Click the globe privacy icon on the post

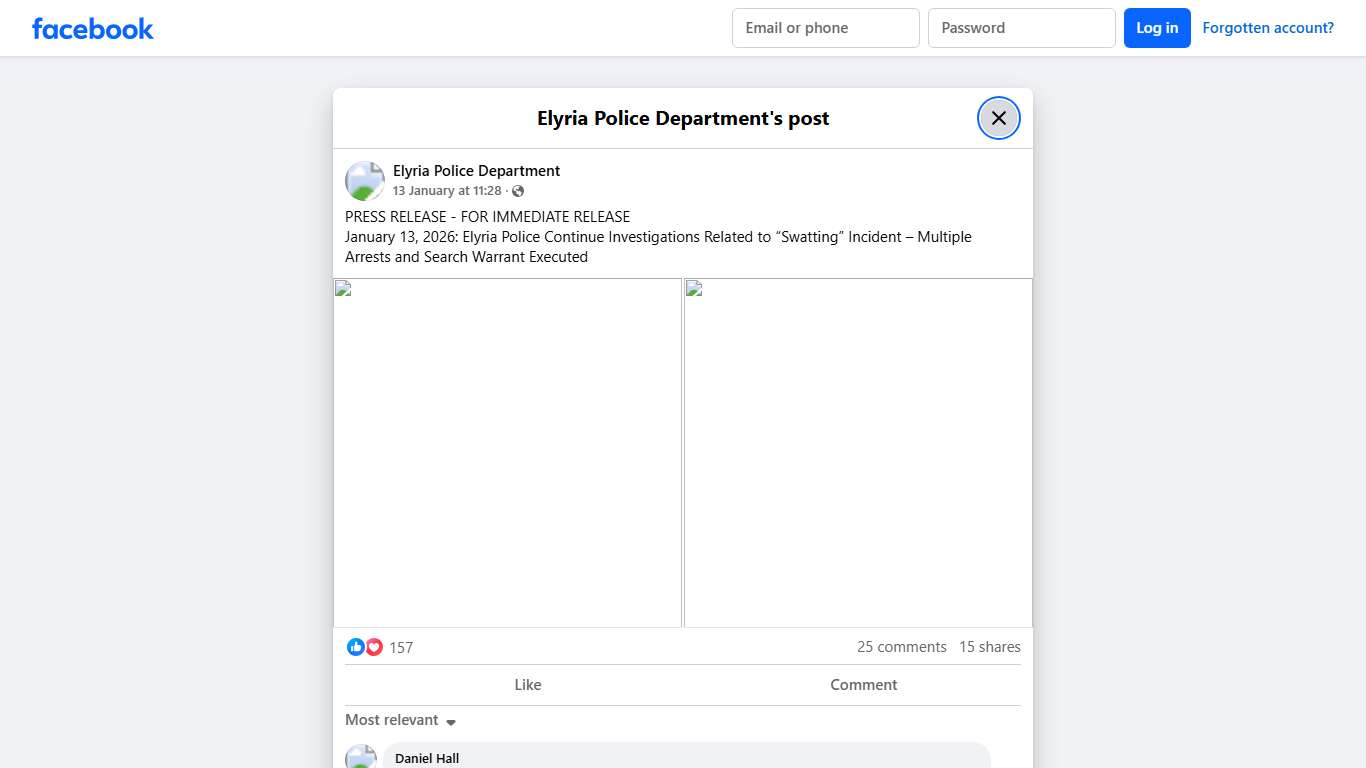[518, 190]
